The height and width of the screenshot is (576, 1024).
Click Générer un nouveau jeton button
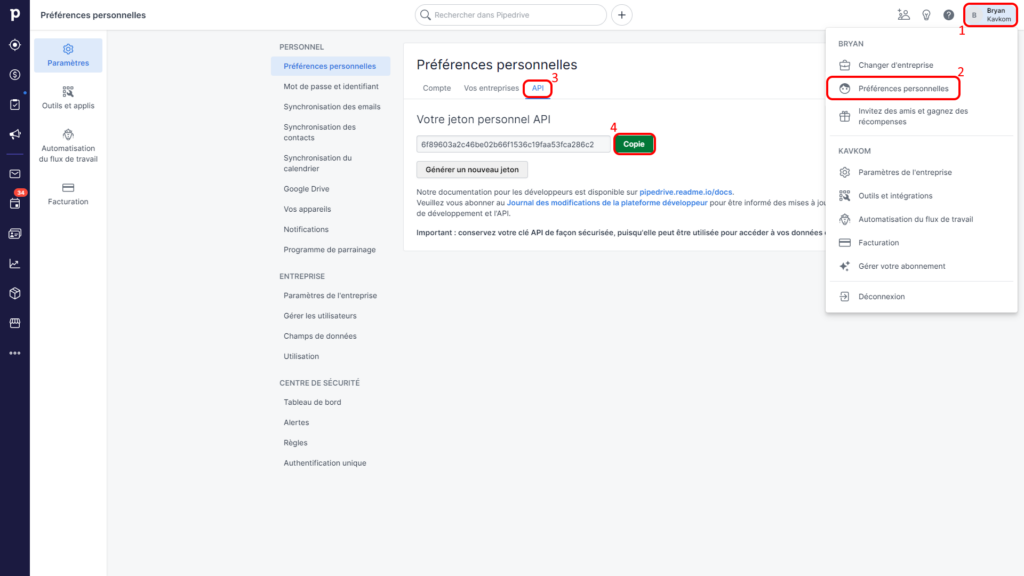[x=472, y=170]
